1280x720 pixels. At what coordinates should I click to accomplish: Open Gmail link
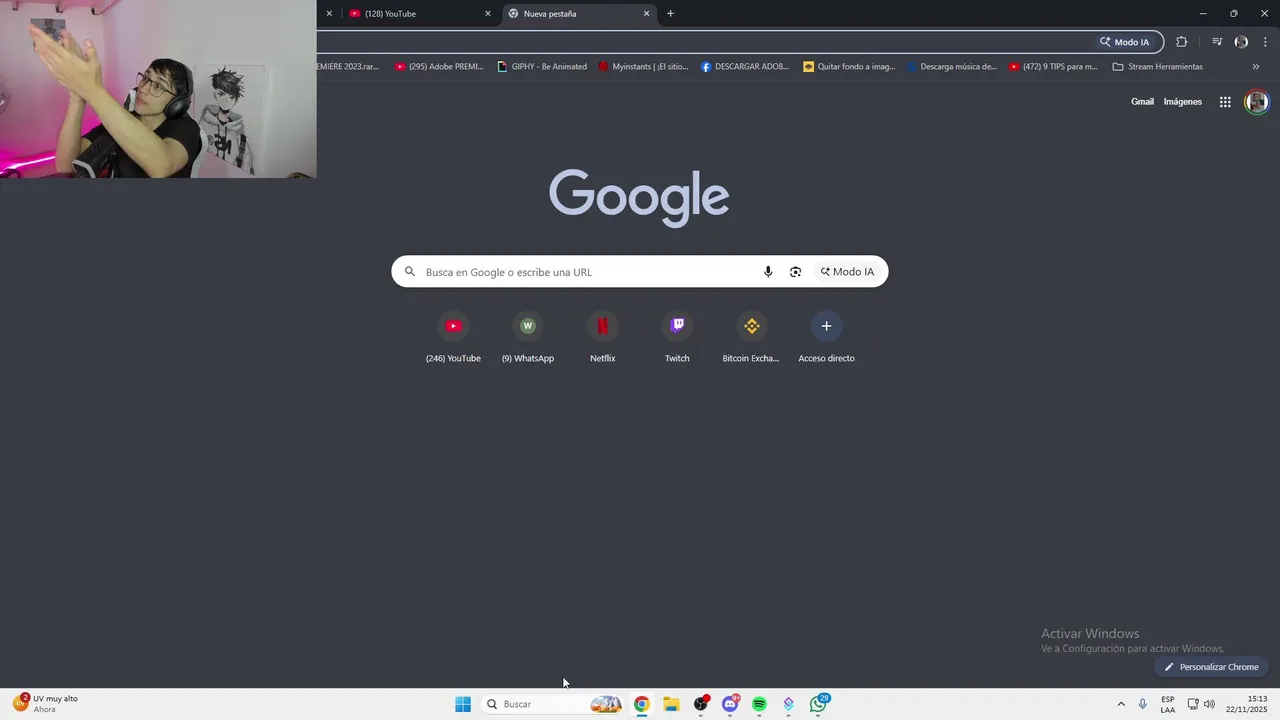tap(1142, 102)
